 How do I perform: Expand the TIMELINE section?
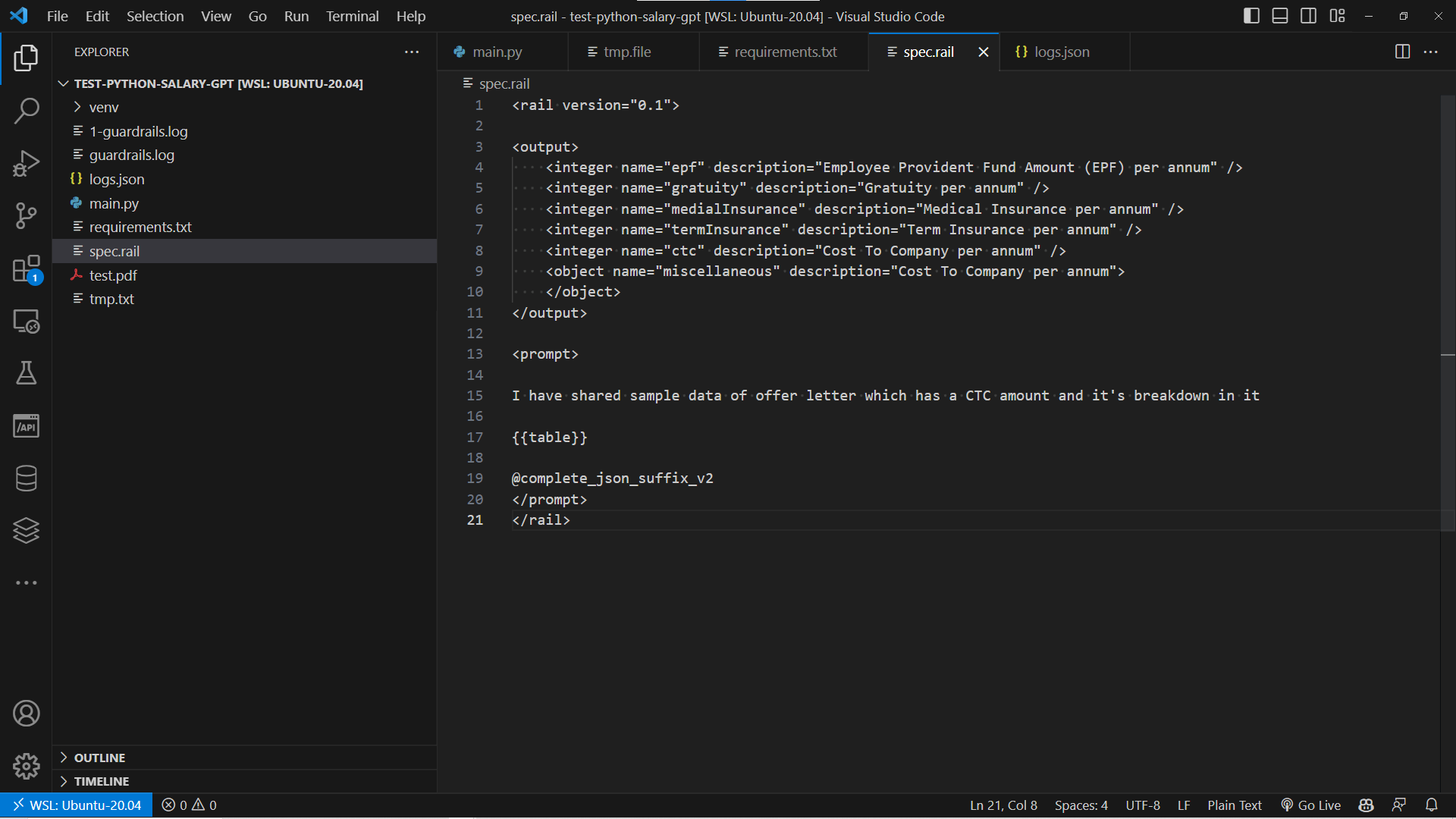coord(102,781)
